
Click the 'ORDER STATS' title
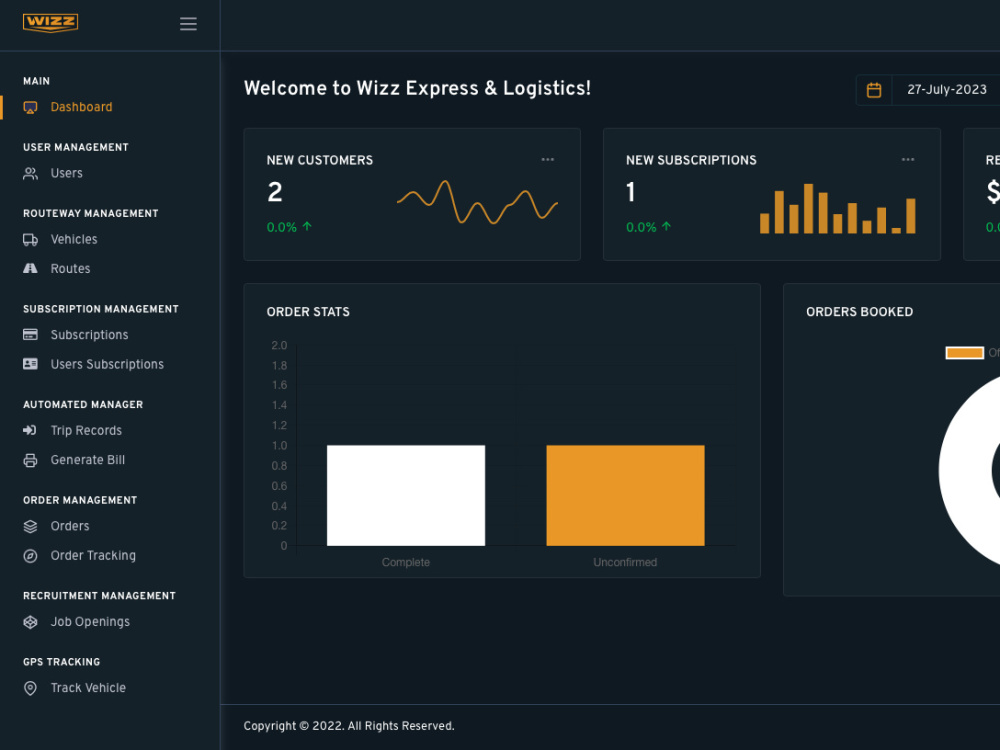tap(308, 312)
